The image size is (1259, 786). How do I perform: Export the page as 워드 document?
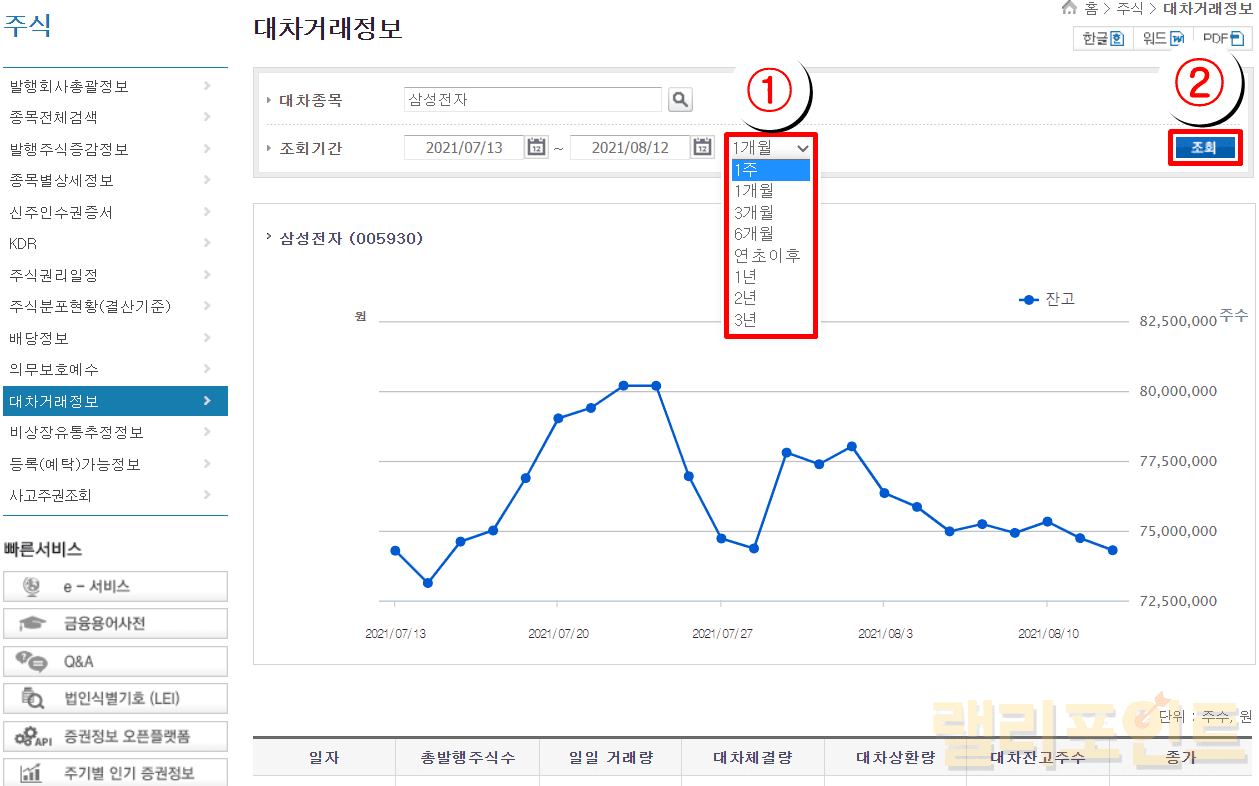(1164, 39)
